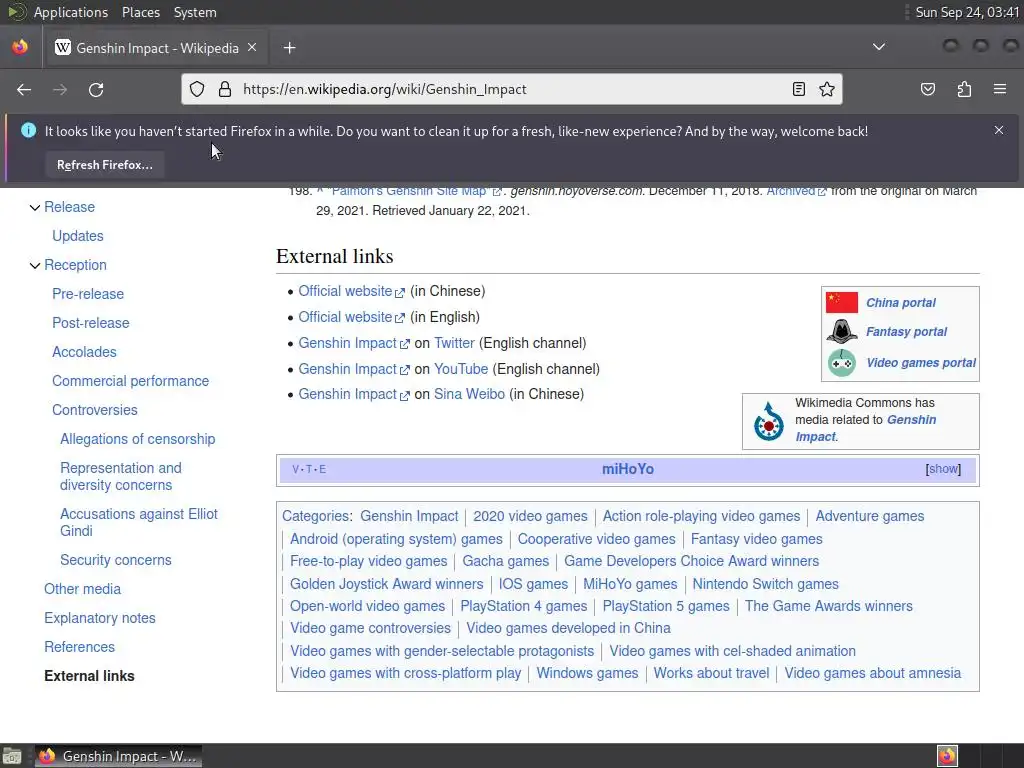
Task: Jump to Pre-release in the sidebar
Action: pyautogui.click(x=88, y=294)
